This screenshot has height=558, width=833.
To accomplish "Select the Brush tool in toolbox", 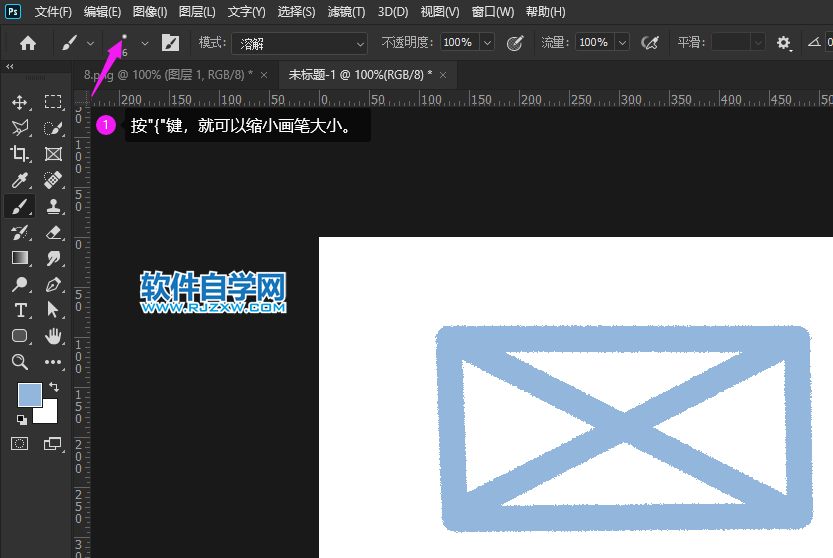I will 20,206.
